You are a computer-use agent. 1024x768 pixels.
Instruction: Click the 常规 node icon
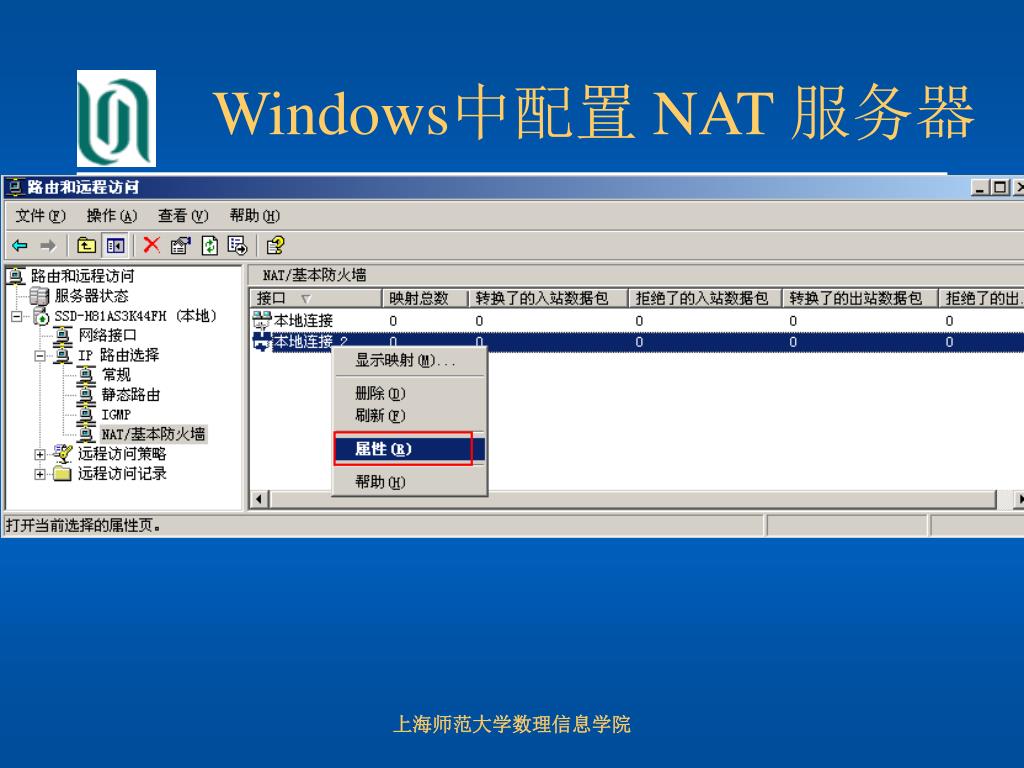coord(86,375)
